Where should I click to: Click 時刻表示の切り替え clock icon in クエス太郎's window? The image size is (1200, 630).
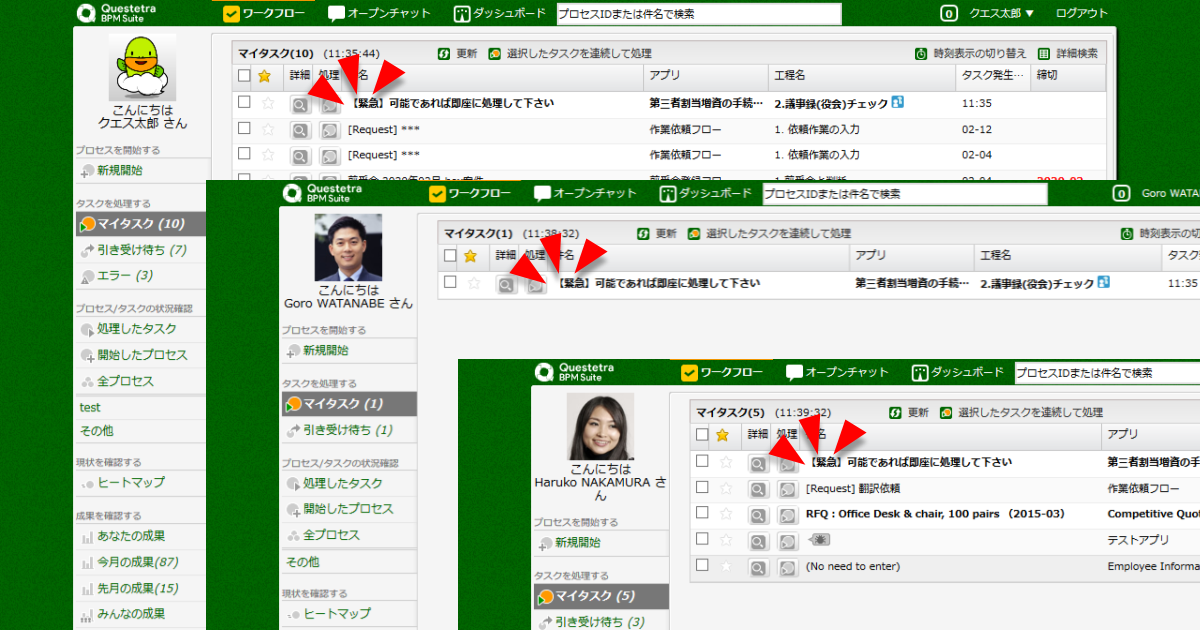923,53
